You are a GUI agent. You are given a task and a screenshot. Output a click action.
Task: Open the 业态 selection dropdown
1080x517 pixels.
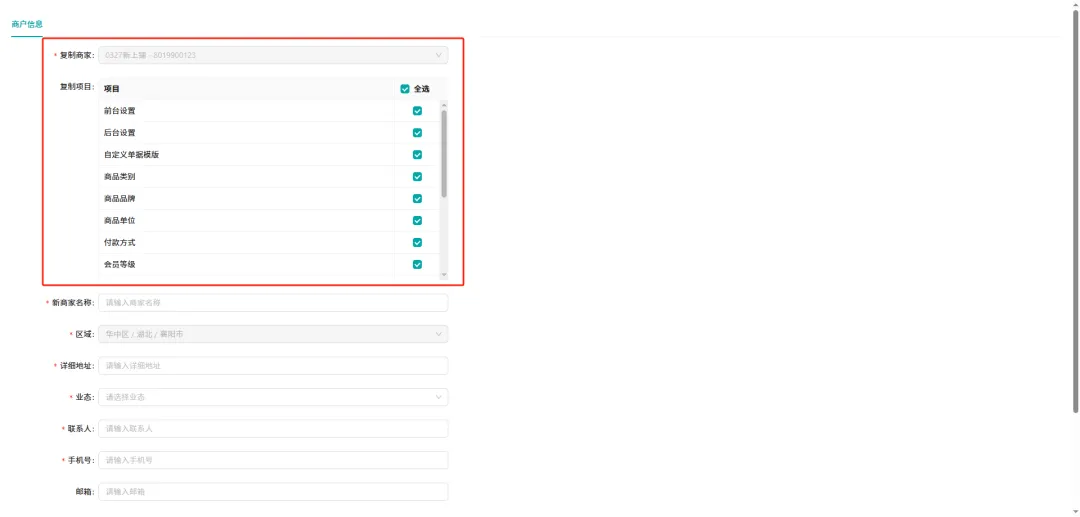[x=272, y=397]
